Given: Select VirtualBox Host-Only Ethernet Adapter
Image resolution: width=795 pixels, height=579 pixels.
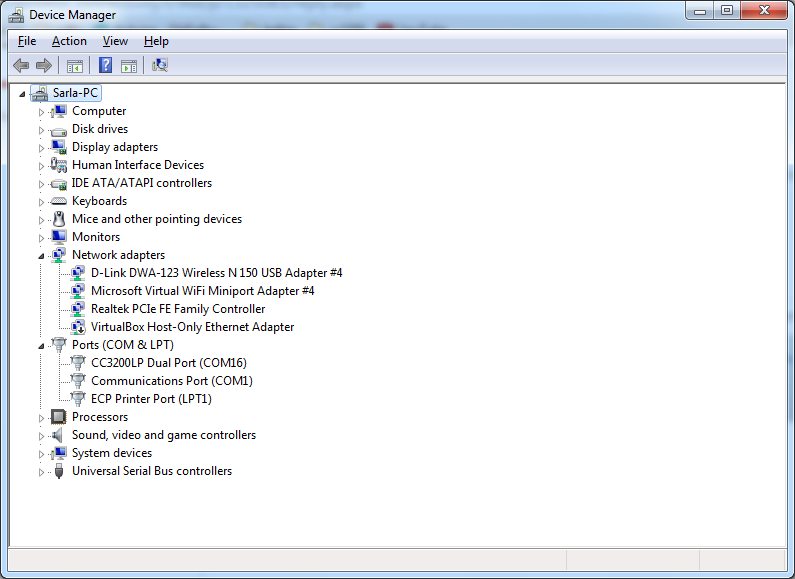Looking at the screenshot, I should click(192, 327).
